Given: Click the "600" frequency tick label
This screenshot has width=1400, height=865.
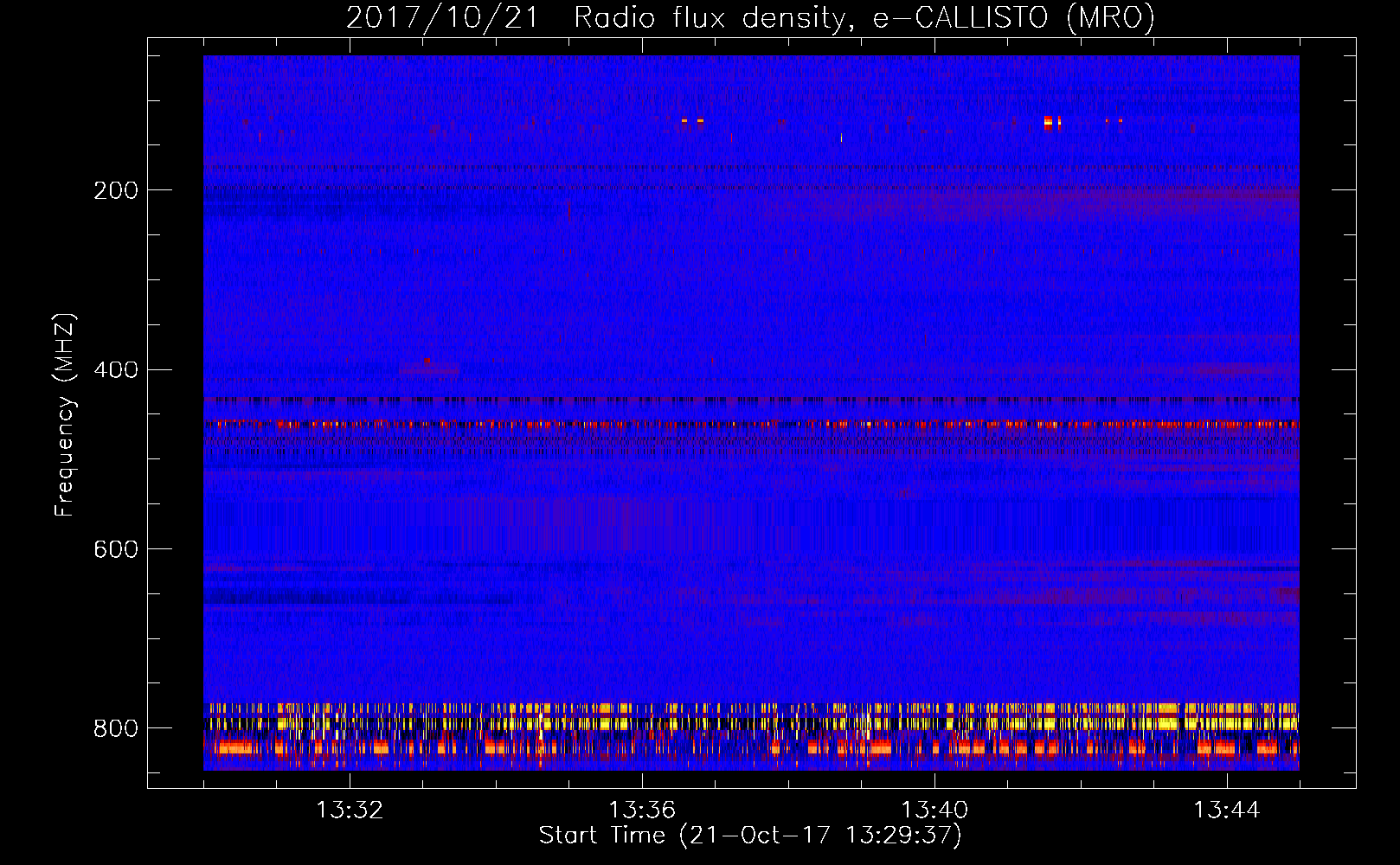Looking at the screenshot, I should coord(115,550).
